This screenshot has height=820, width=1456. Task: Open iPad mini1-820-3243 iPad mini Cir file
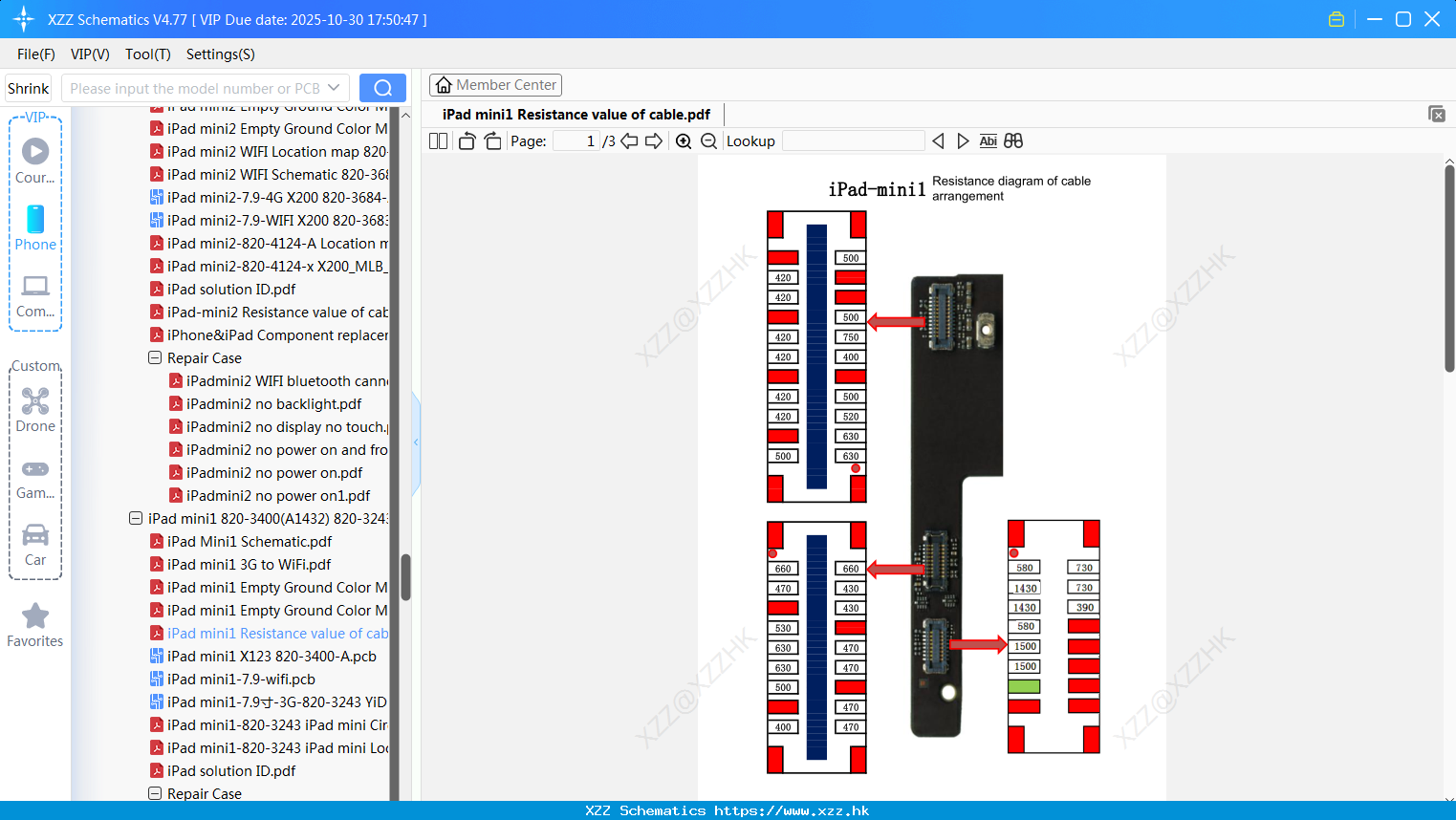click(x=269, y=725)
